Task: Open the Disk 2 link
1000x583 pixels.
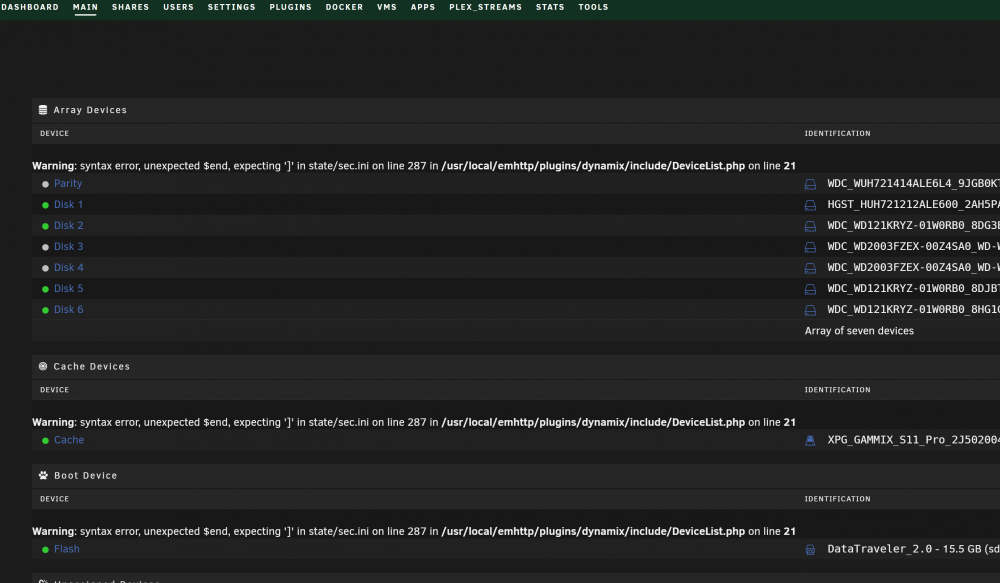Action: click(68, 225)
